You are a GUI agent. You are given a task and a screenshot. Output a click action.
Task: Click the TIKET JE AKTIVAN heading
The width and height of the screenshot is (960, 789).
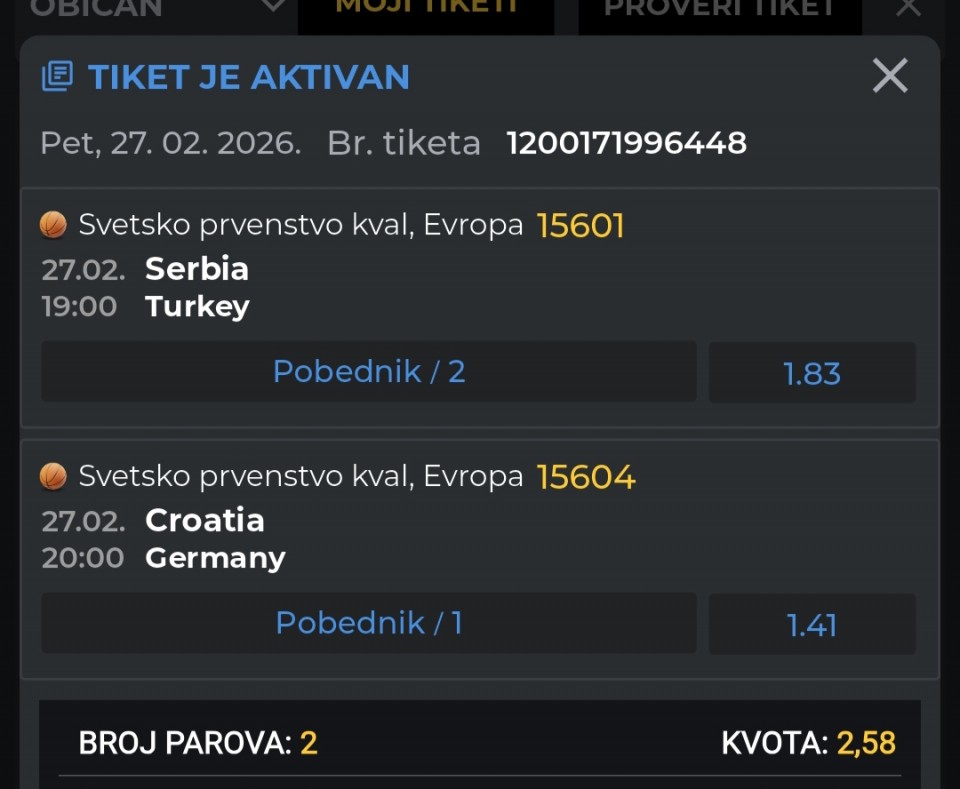click(x=249, y=77)
